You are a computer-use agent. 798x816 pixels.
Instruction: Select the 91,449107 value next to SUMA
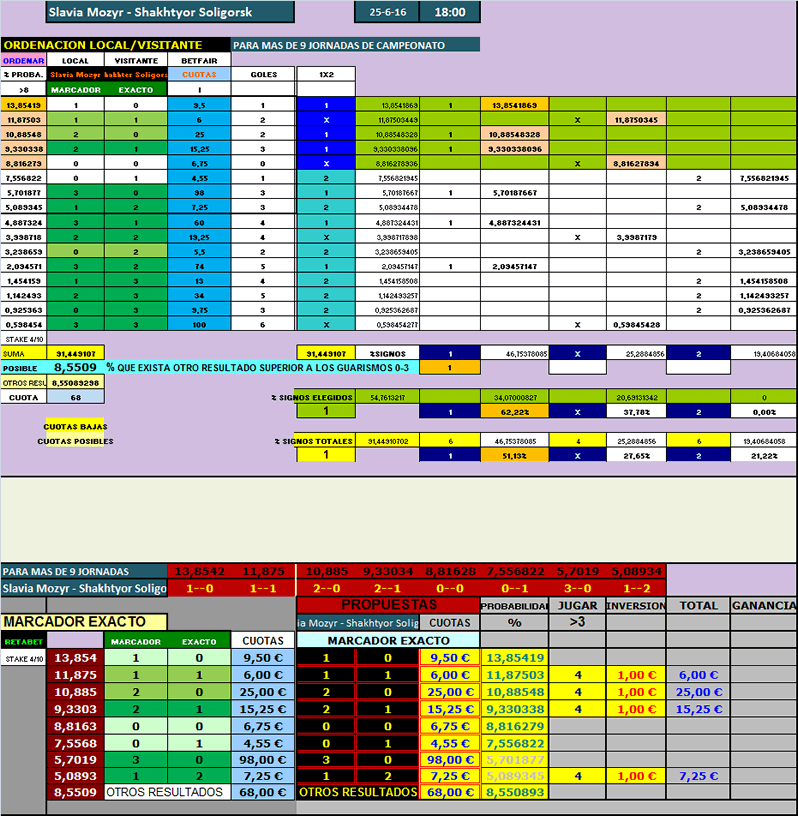[x=75, y=354]
